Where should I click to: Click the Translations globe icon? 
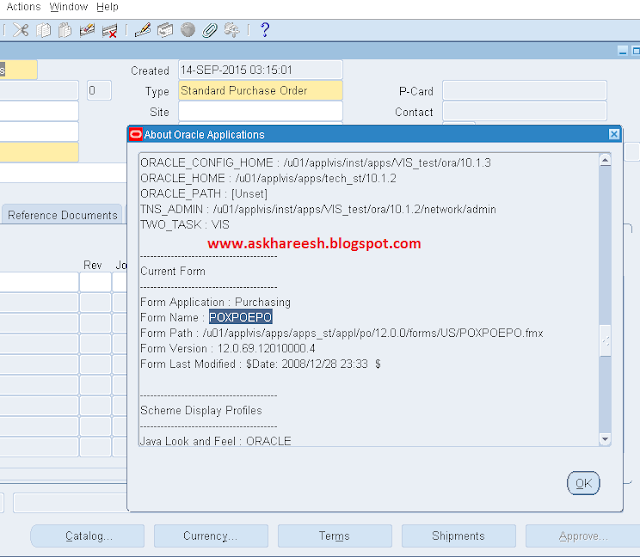point(188,30)
